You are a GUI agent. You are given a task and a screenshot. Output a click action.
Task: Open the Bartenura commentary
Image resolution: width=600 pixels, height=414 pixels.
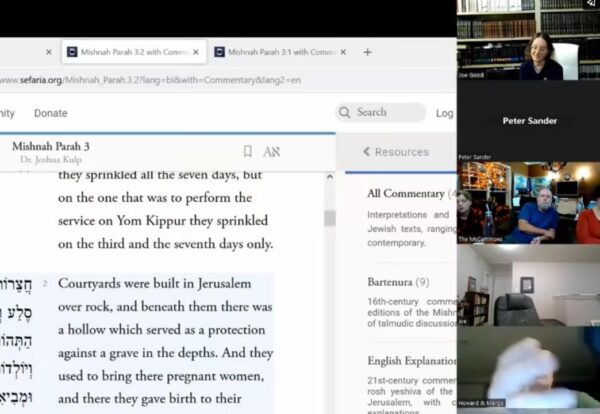coord(391,282)
